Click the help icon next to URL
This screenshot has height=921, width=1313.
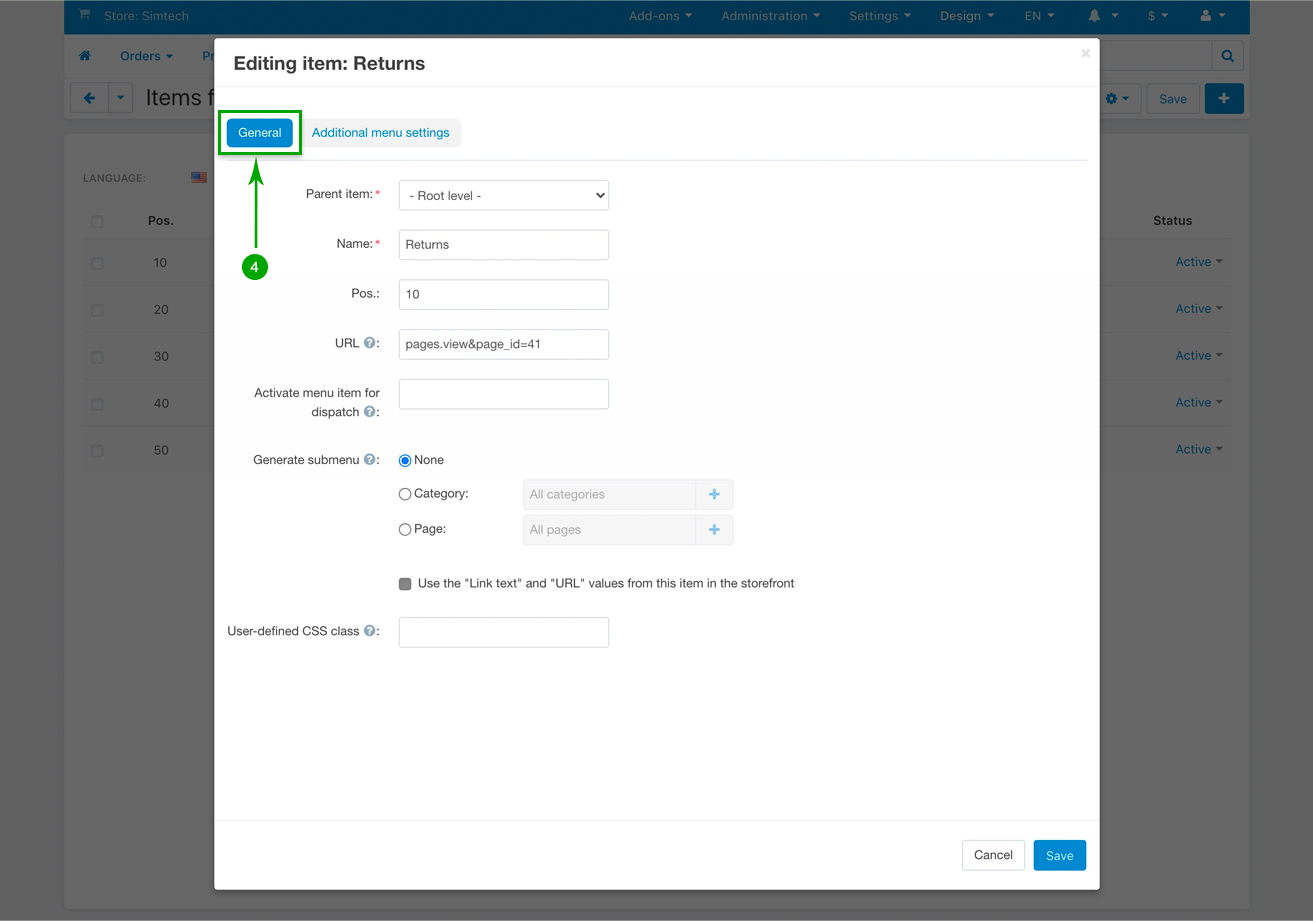pos(370,343)
